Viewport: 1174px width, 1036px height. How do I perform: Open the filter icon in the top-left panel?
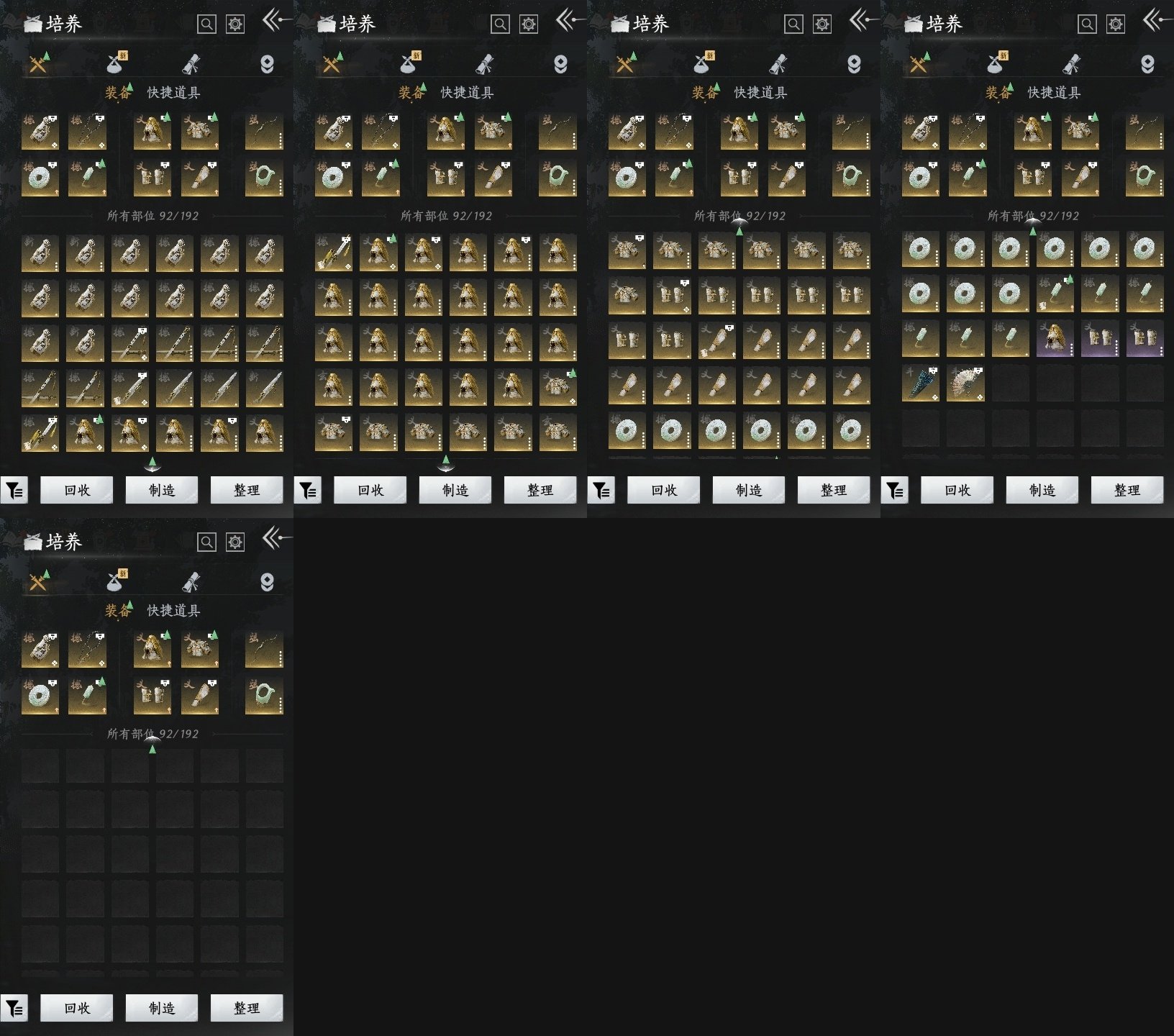(x=14, y=491)
